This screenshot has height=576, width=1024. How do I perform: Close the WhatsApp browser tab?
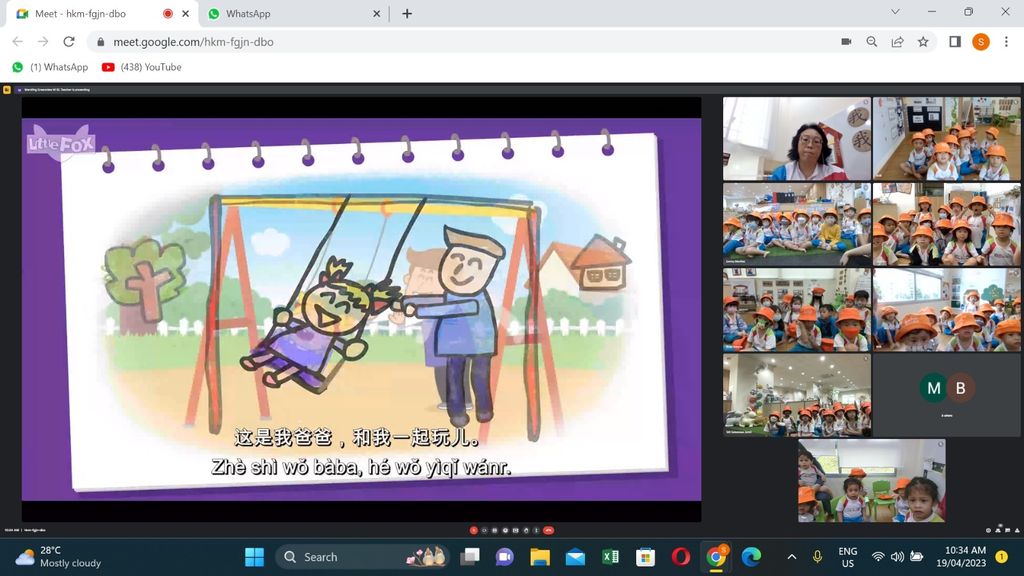click(x=376, y=14)
